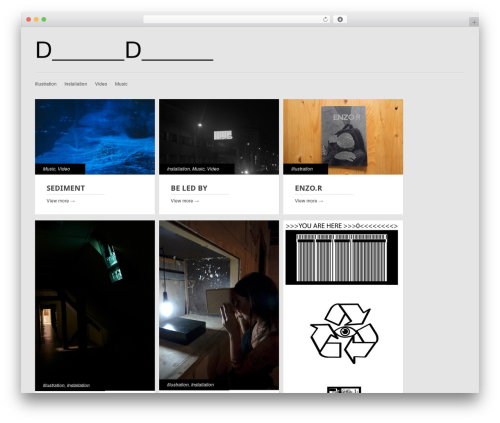Open a new tab with plus button
This screenshot has height=423, width=500.
(x=474, y=22)
